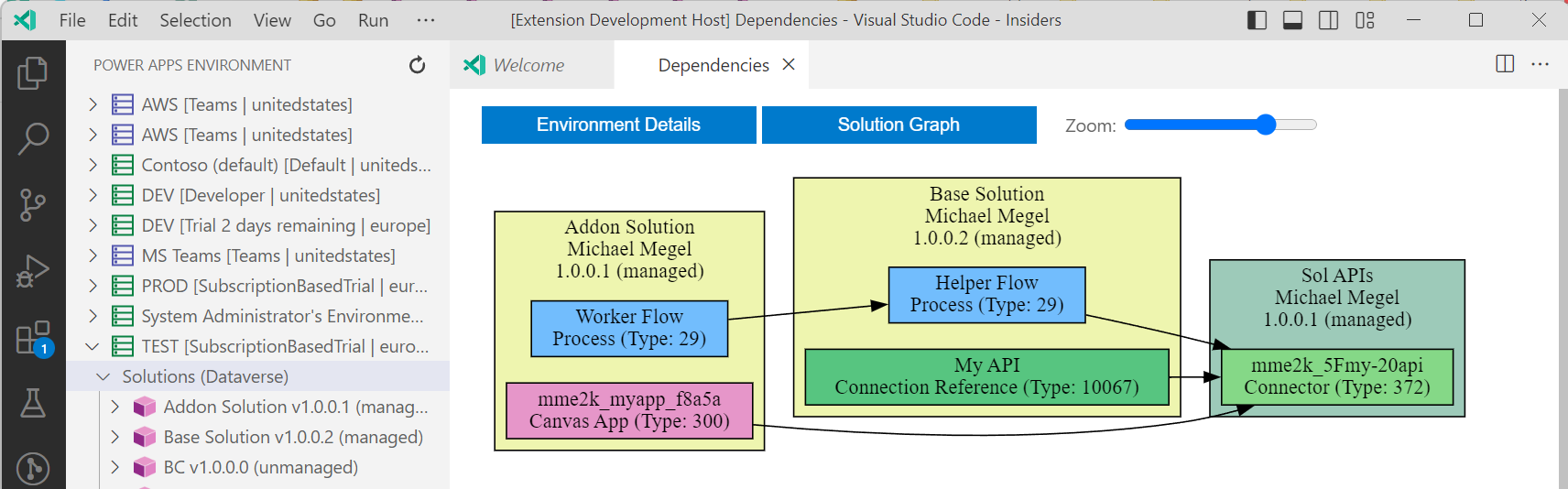Open the Search view icon
Screen dimensions: 1568x489
point(33,139)
